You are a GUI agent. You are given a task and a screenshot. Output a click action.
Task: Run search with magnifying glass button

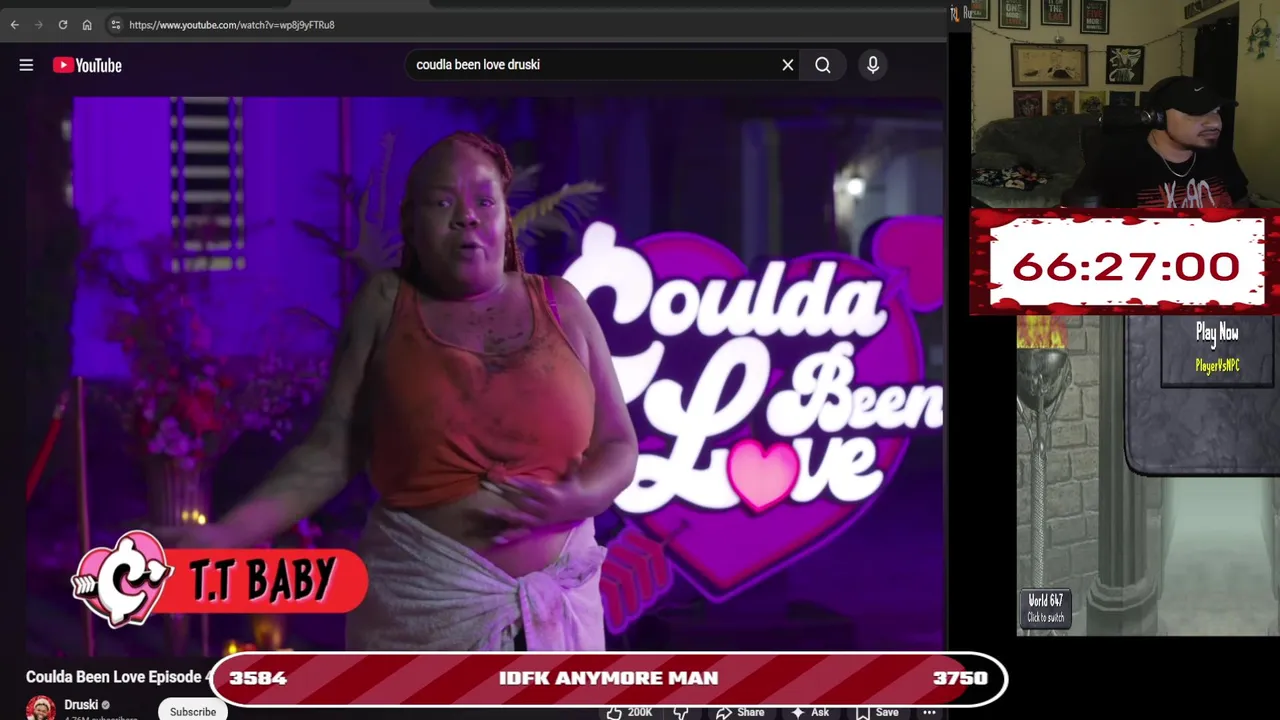pos(823,65)
